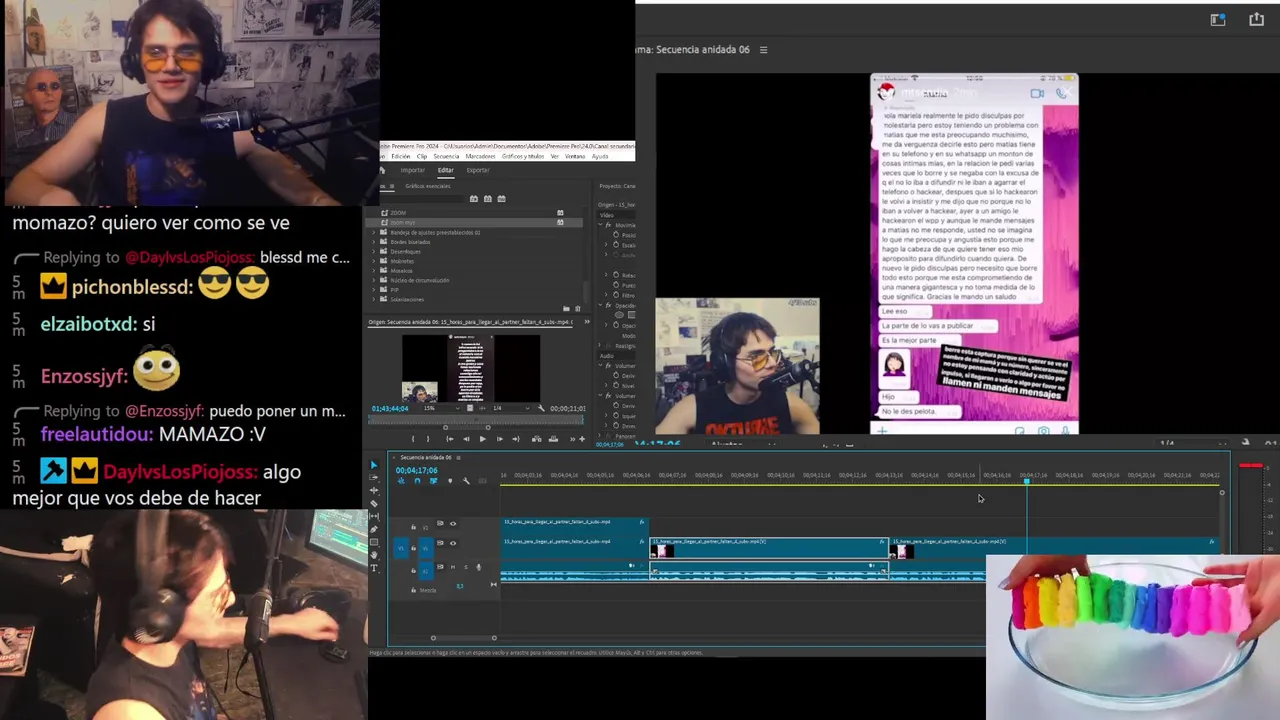1280x720 pixels.
Task: Toggle Linked Selection in the timeline
Action: [433, 481]
